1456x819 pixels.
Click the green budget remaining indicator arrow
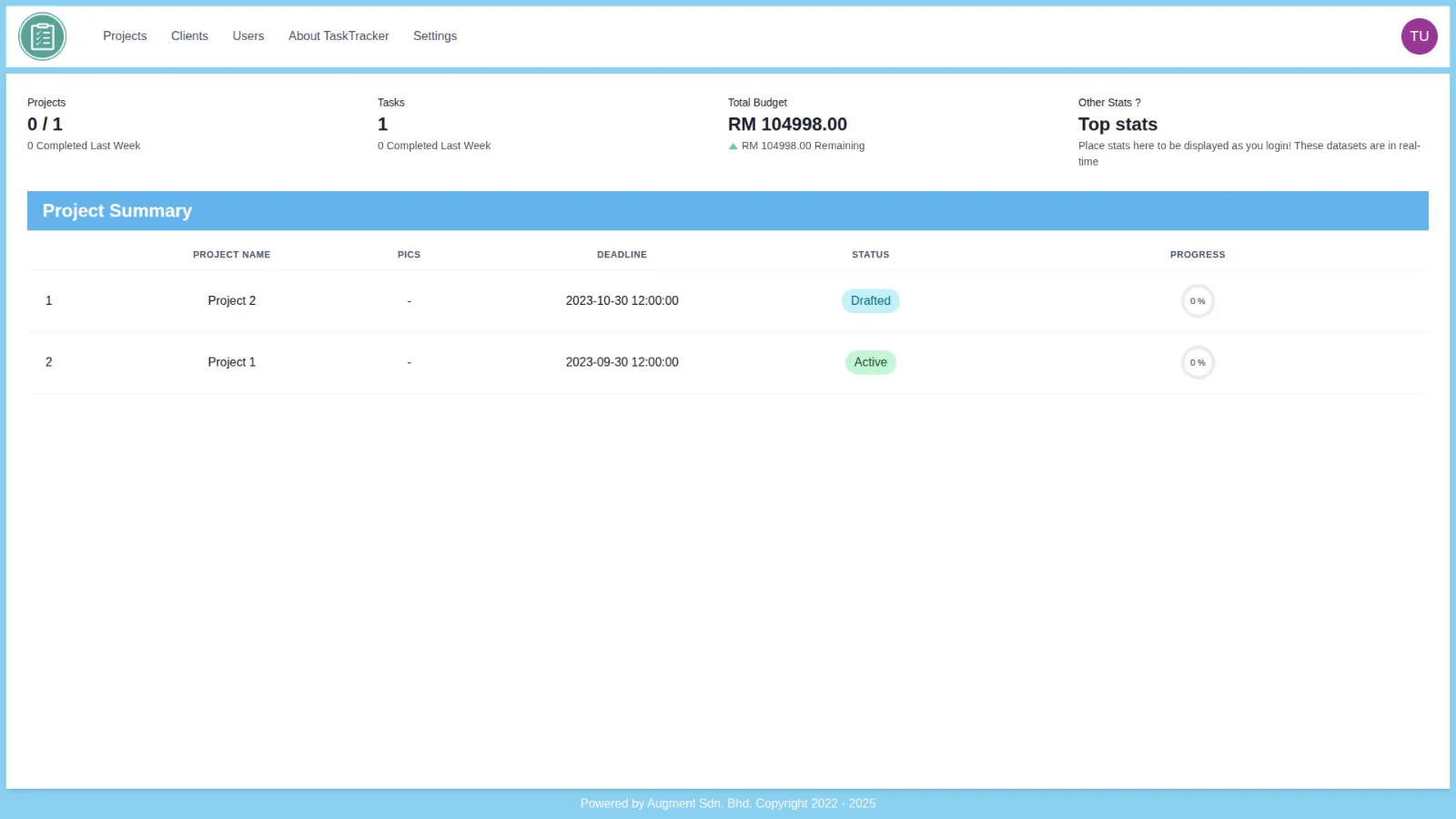pos(733,146)
